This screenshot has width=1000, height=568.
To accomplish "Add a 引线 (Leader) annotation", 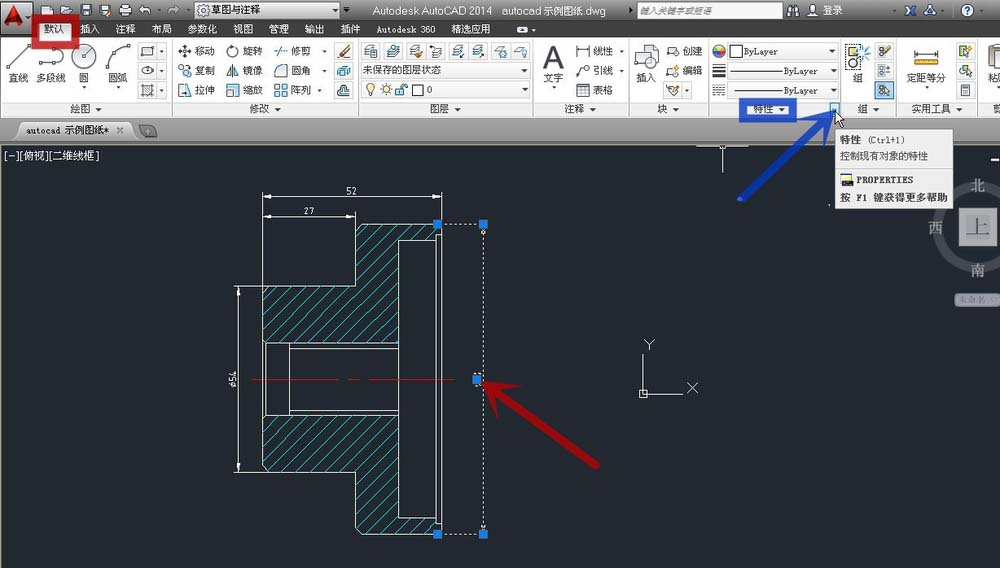I will [x=594, y=70].
